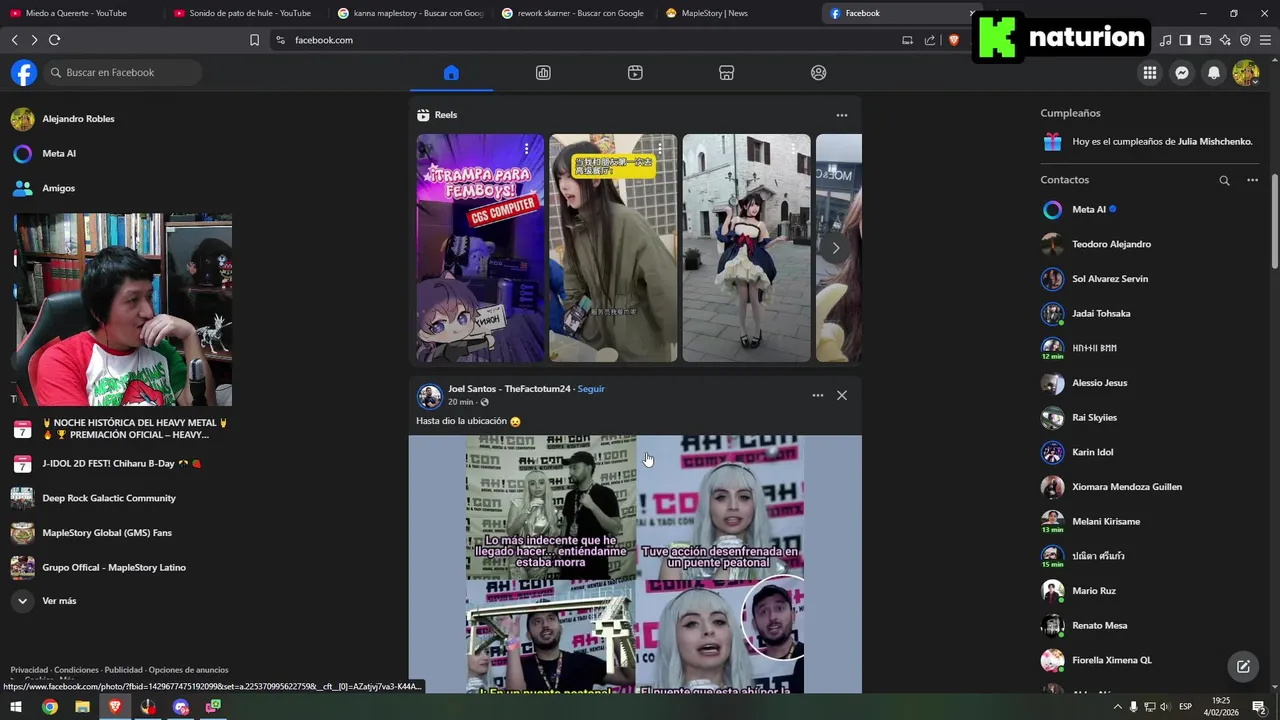Open notifications bell
This screenshot has height=720, width=1280.
click(1214, 72)
